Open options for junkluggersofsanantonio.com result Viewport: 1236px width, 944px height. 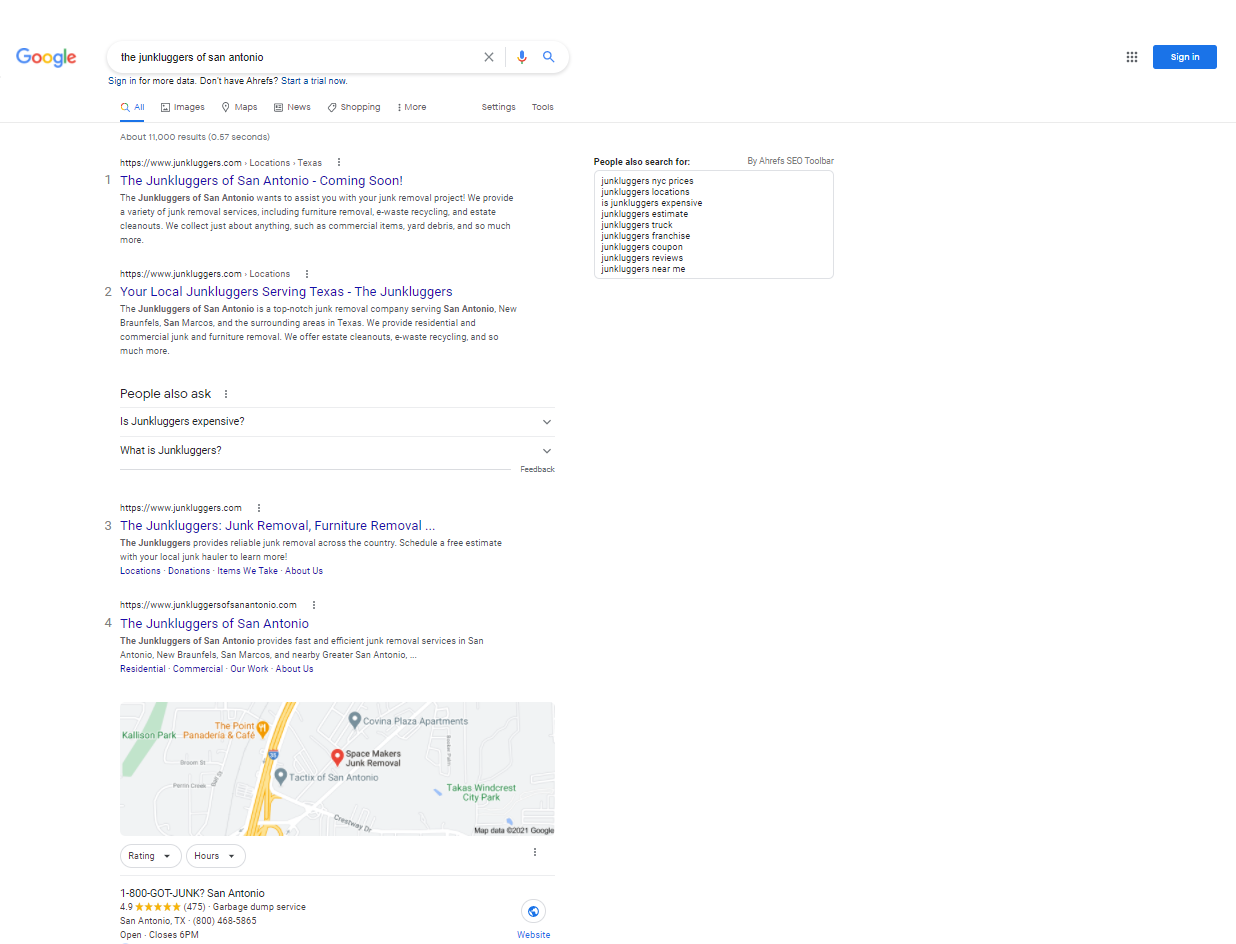[x=314, y=605]
